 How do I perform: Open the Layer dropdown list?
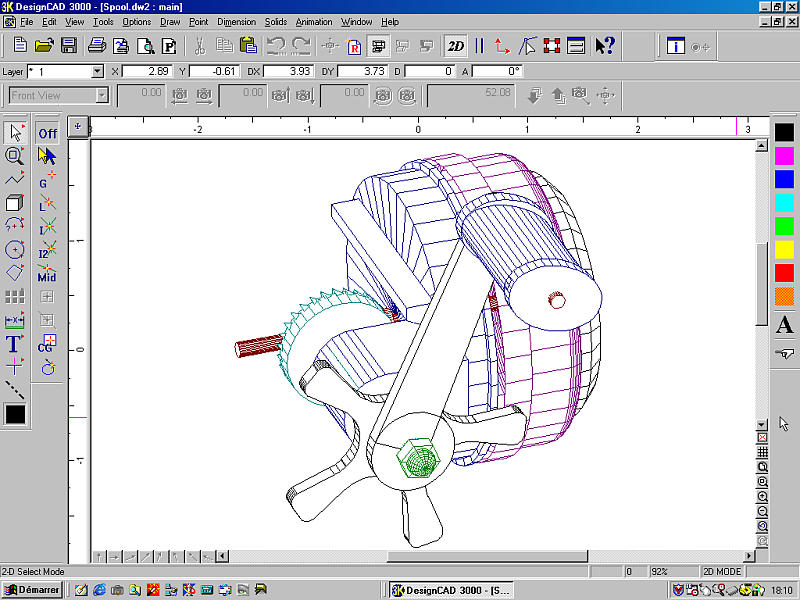97,71
